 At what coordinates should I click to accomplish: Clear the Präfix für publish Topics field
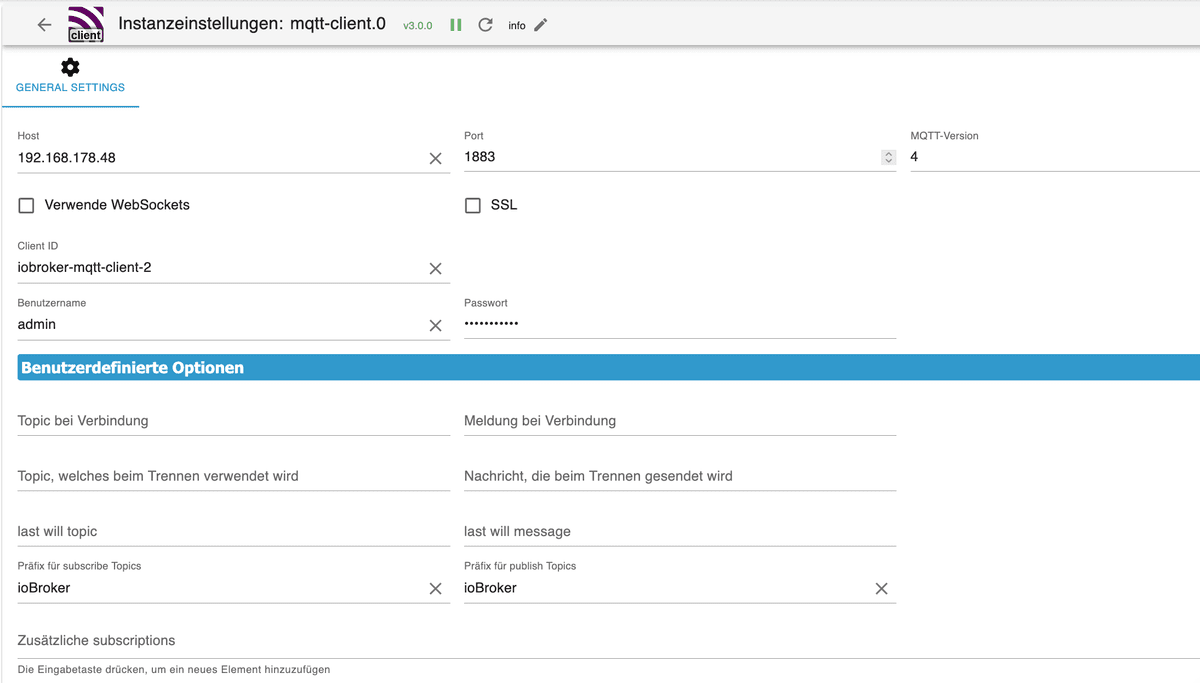pos(881,589)
